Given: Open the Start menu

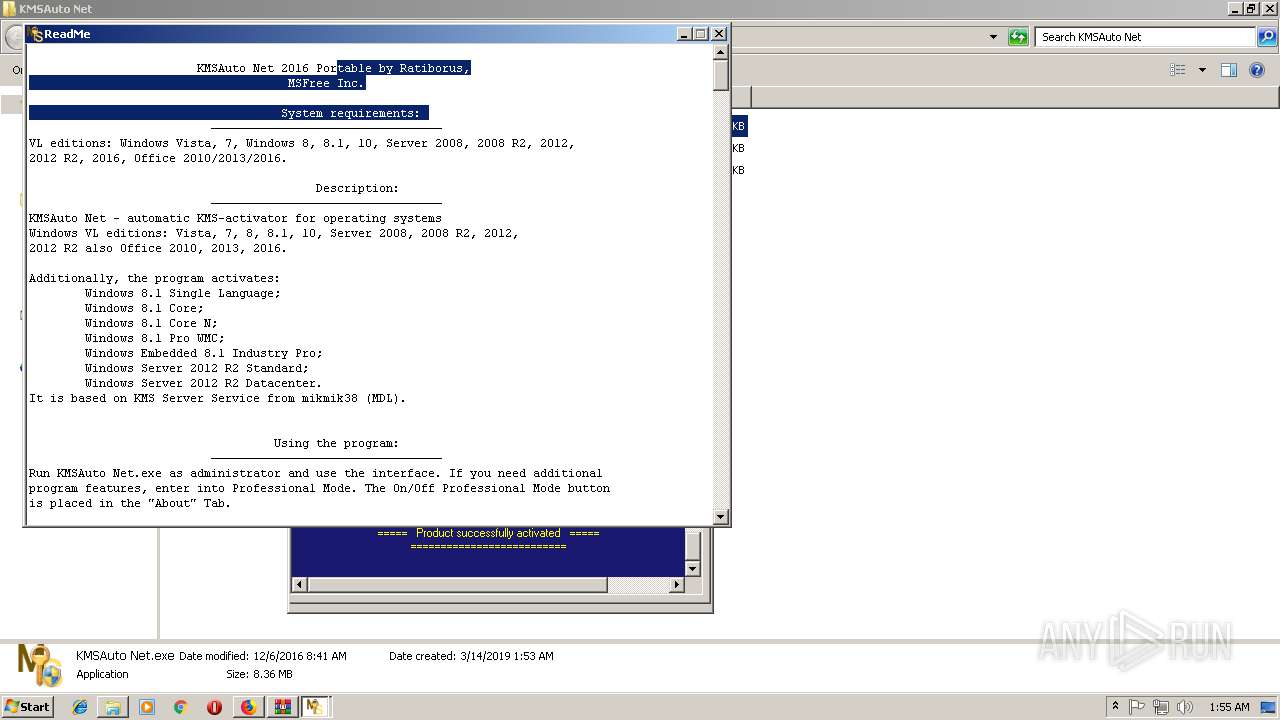Looking at the screenshot, I should [x=27, y=706].
